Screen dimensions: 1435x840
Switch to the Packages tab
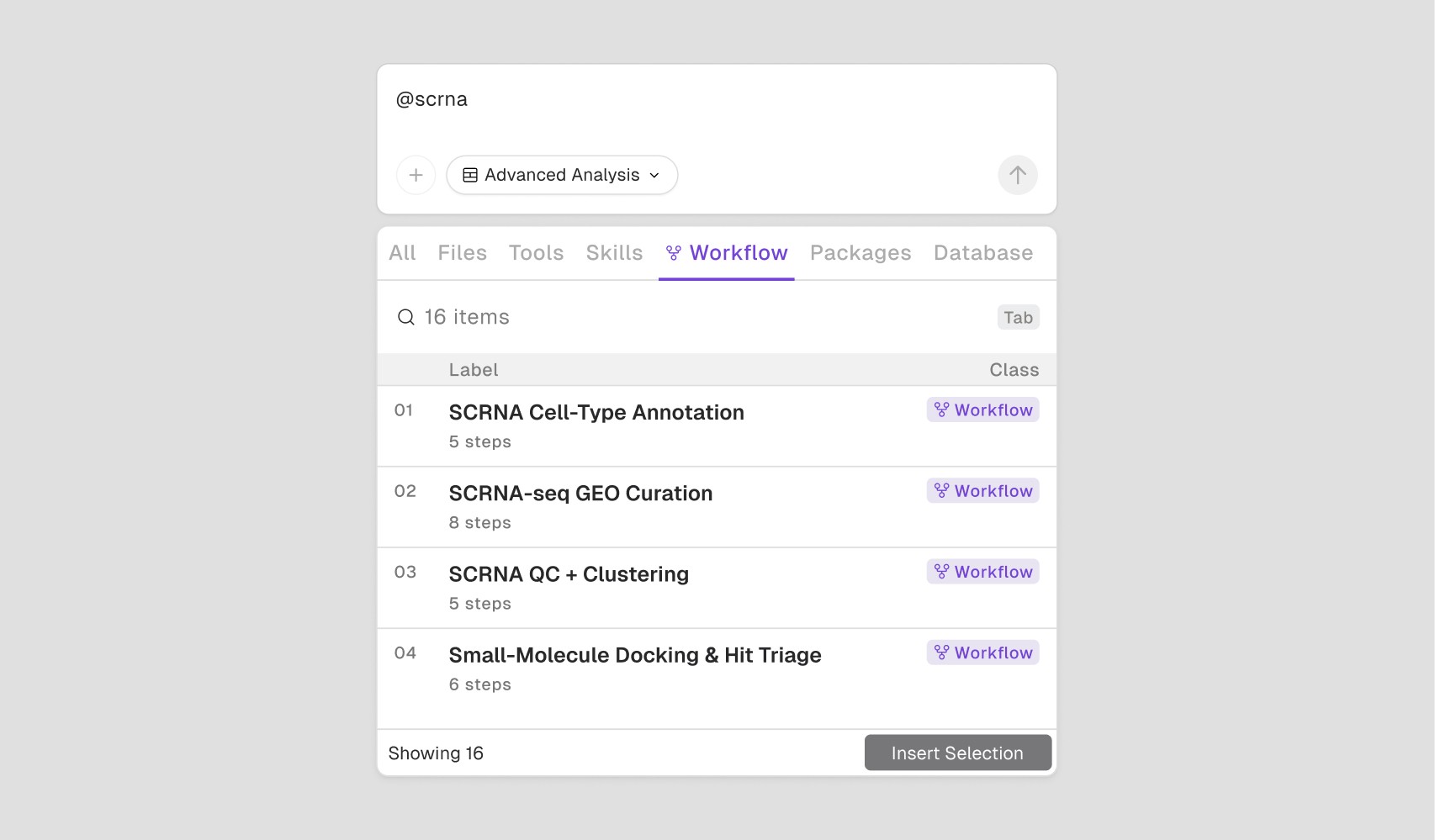pos(860,253)
